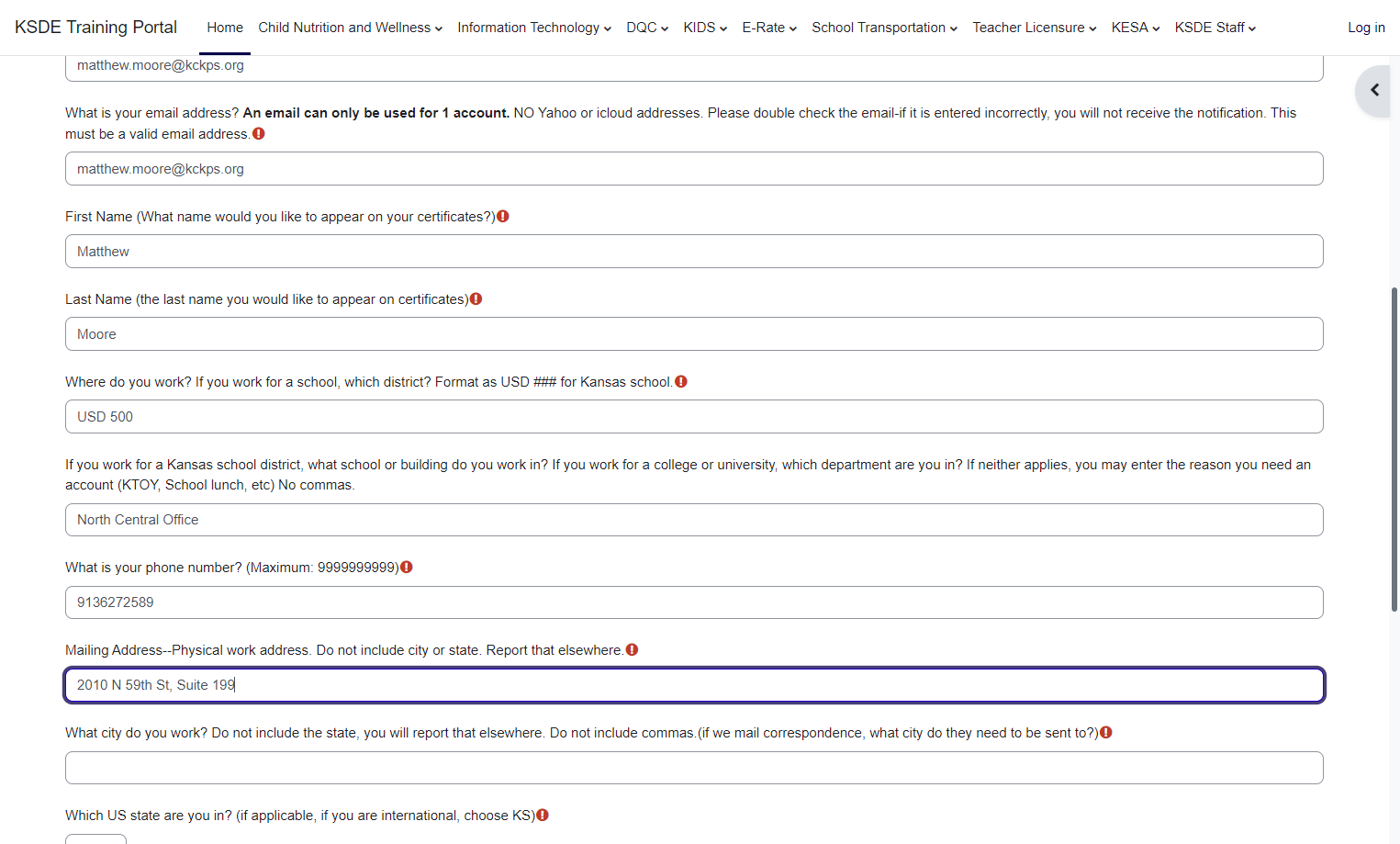Click required icon beside Mailing Address label
The height and width of the screenshot is (844, 1400).
point(632,650)
